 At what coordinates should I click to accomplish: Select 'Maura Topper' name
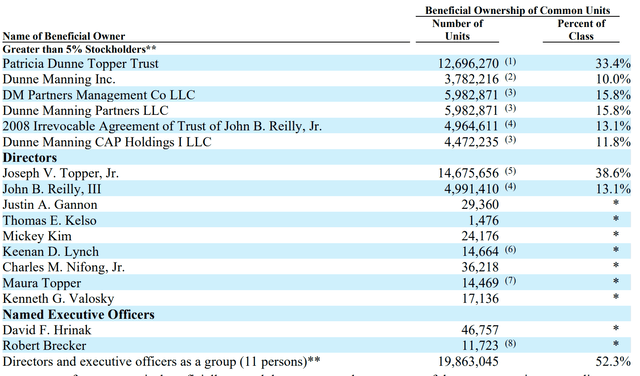pyautogui.click(x=42, y=283)
